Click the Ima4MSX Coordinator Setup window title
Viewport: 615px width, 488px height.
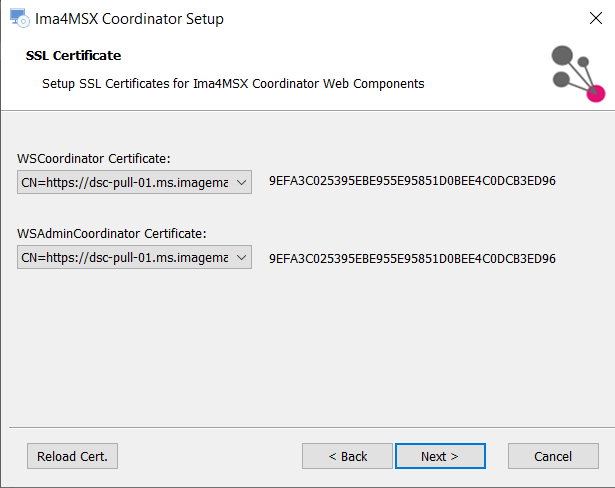tap(129, 19)
